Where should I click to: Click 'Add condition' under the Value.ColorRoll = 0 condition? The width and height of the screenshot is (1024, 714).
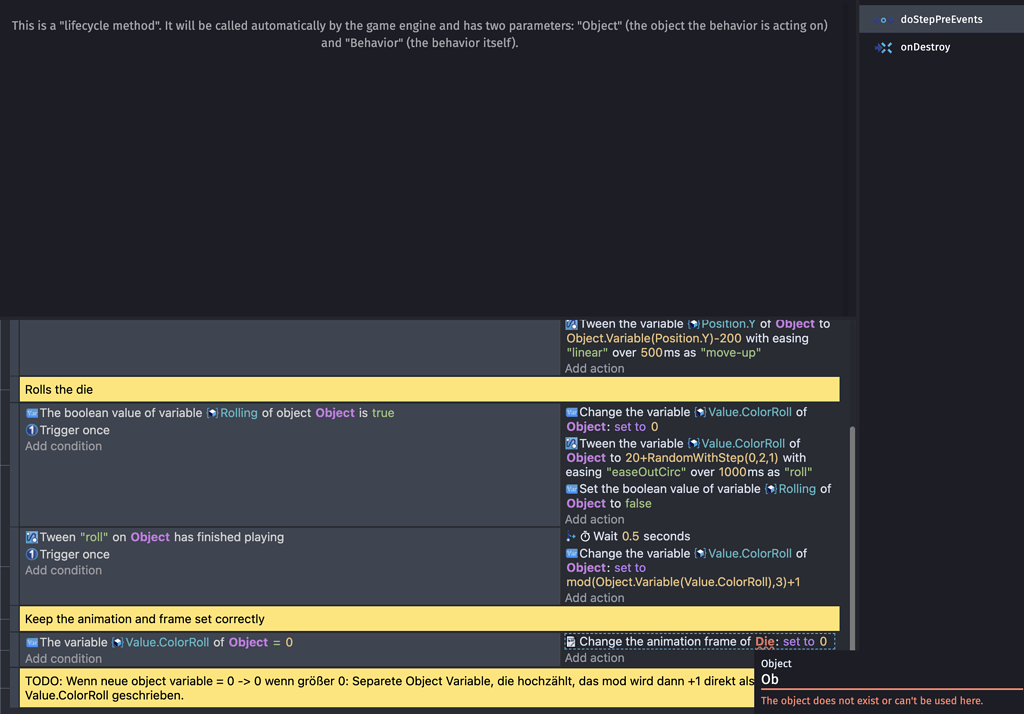pos(62,658)
